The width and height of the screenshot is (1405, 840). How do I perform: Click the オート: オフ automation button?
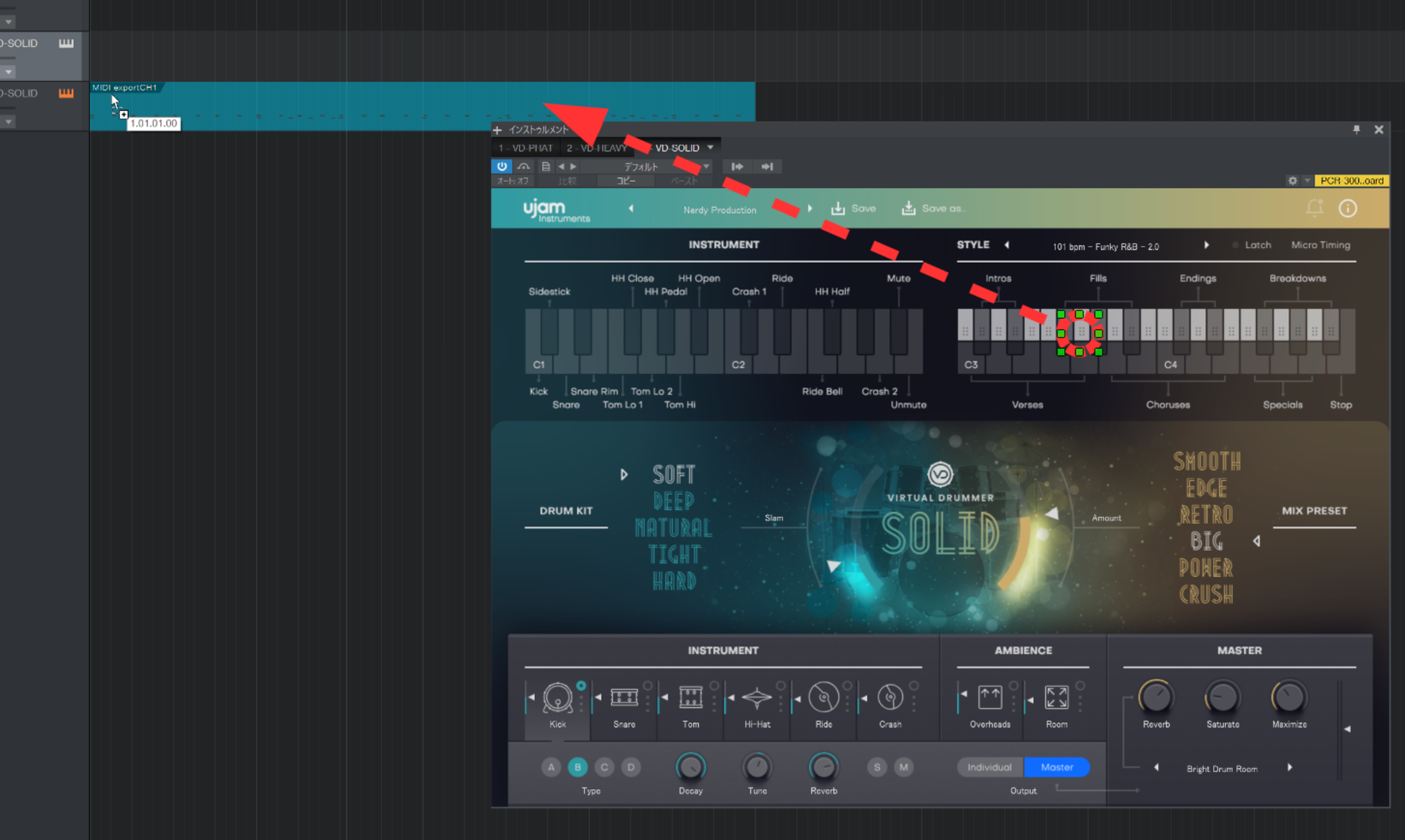pyautogui.click(x=512, y=181)
